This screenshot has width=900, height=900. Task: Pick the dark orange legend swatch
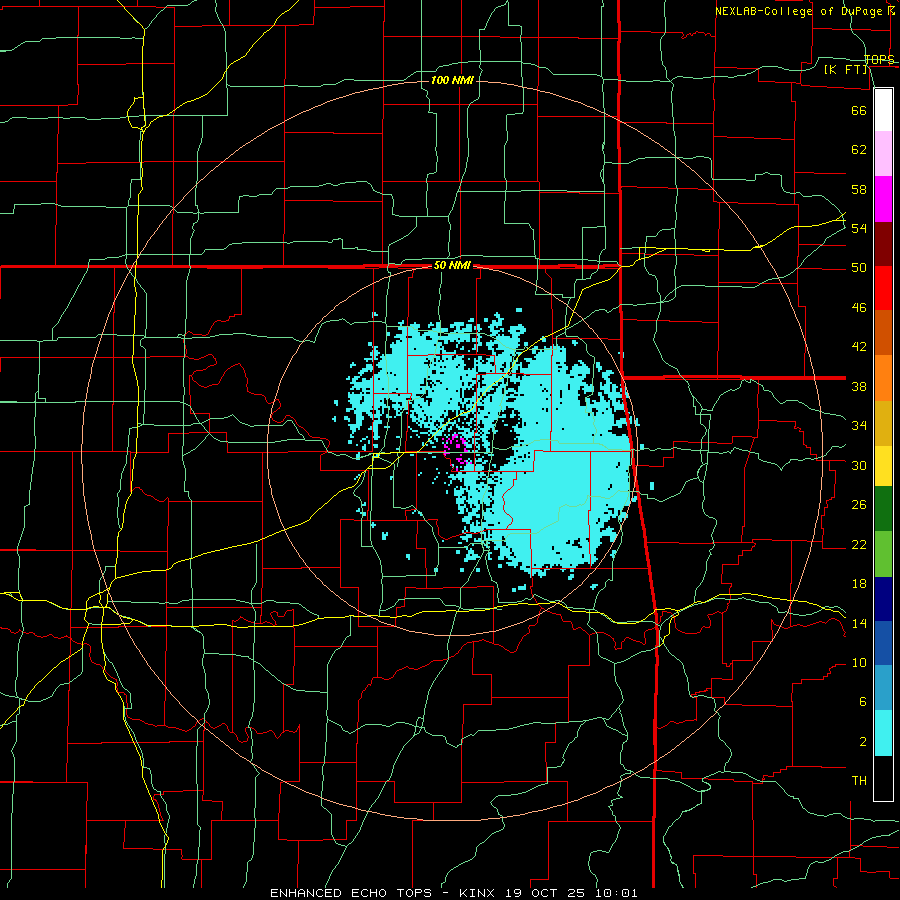coord(883,332)
